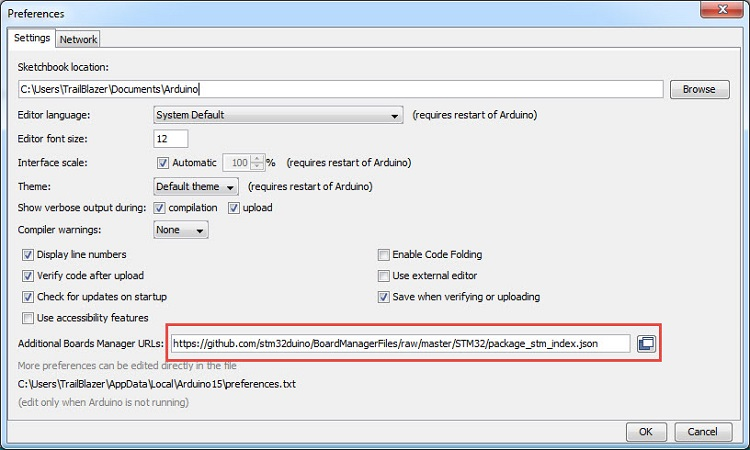Open the Theme dropdown

pos(196,187)
